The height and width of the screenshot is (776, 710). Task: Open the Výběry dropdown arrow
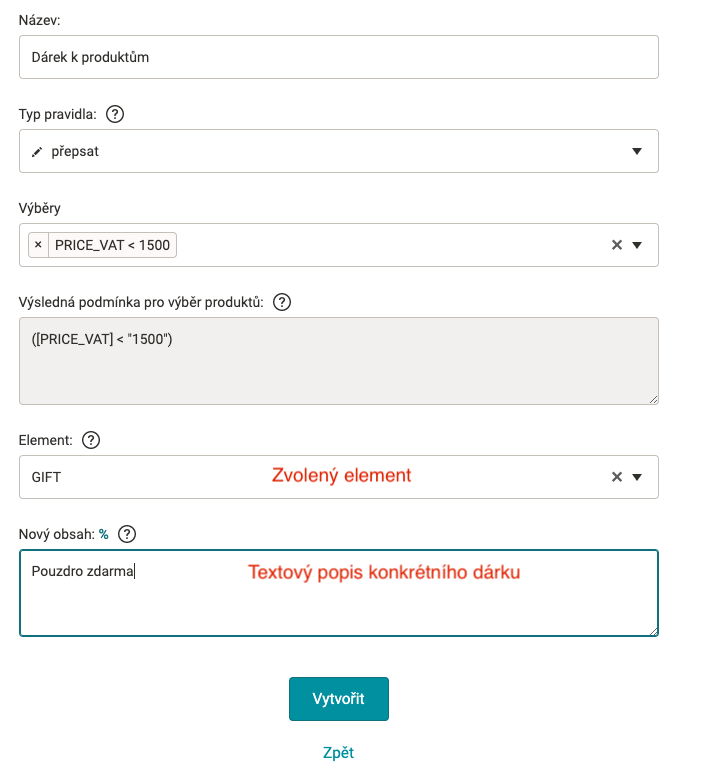[637, 245]
